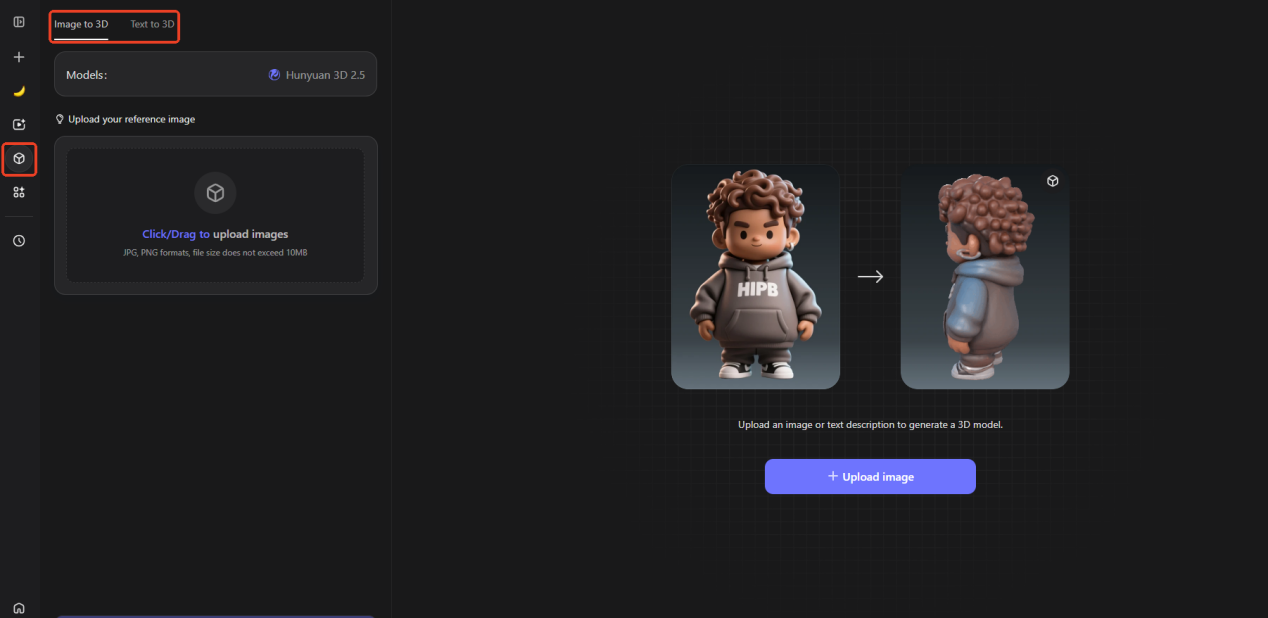Switch to the Image to 3D tab
Screen dimensions: 1268x618
coord(81,24)
